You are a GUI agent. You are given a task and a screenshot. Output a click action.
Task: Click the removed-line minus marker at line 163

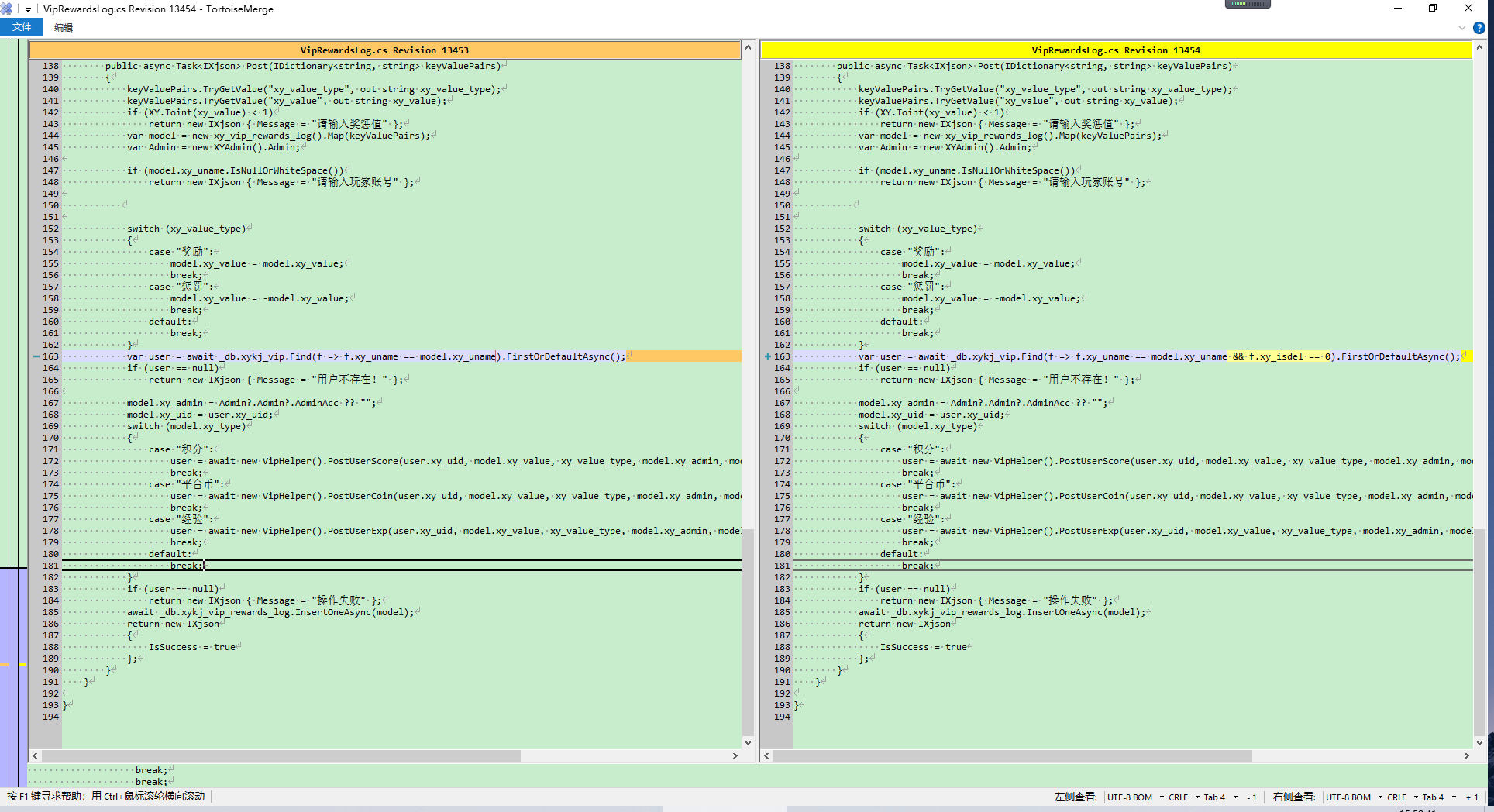coord(36,356)
